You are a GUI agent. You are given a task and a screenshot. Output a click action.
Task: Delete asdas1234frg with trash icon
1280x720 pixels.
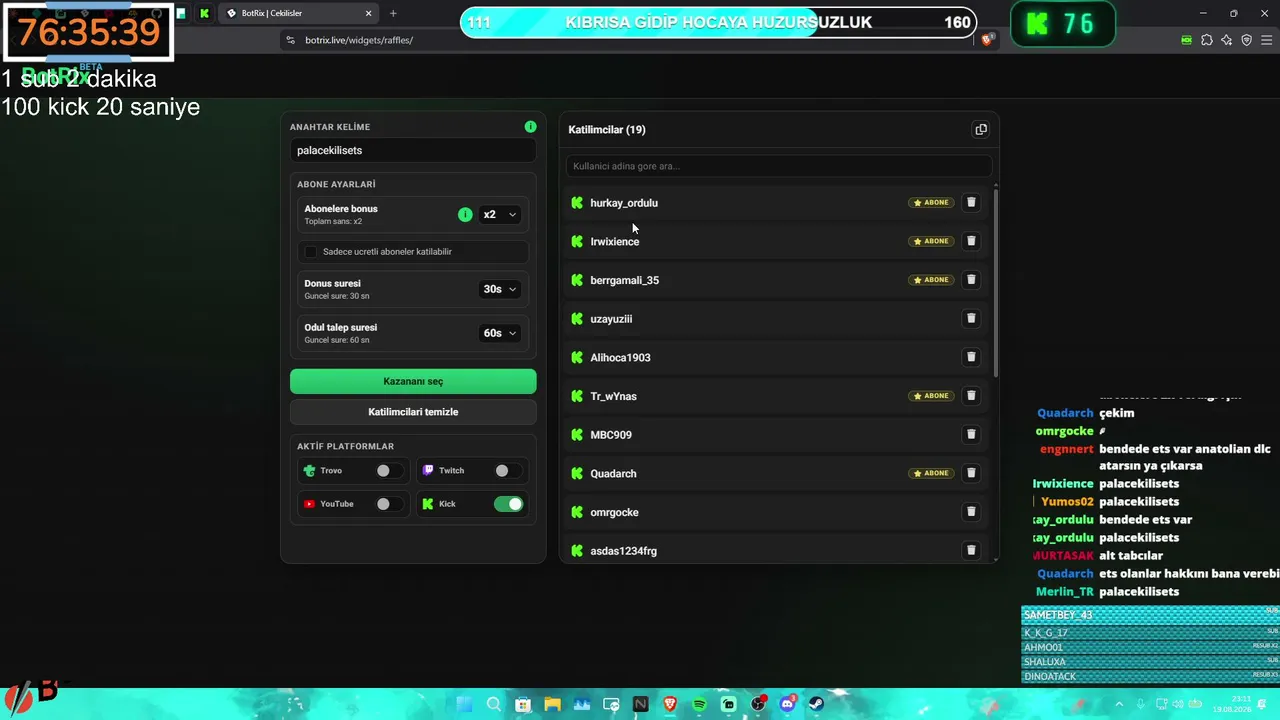click(970, 550)
